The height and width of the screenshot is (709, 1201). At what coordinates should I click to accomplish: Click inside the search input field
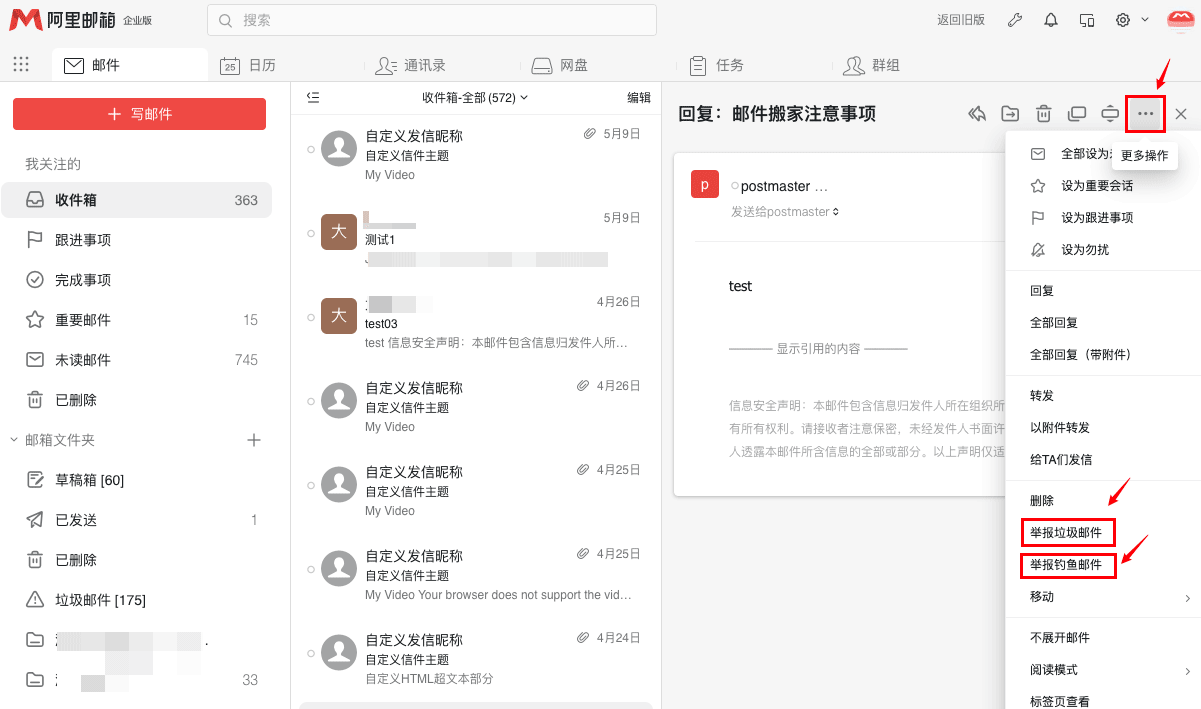point(430,20)
